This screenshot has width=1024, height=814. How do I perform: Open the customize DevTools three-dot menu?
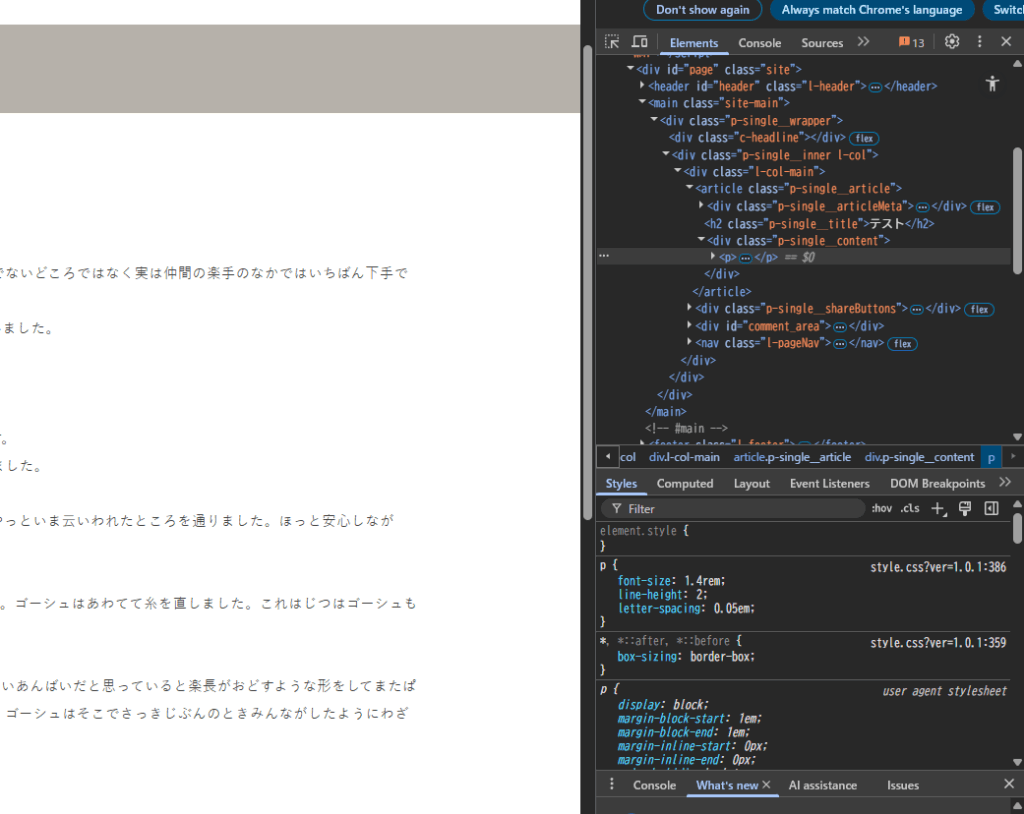coord(979,41)
